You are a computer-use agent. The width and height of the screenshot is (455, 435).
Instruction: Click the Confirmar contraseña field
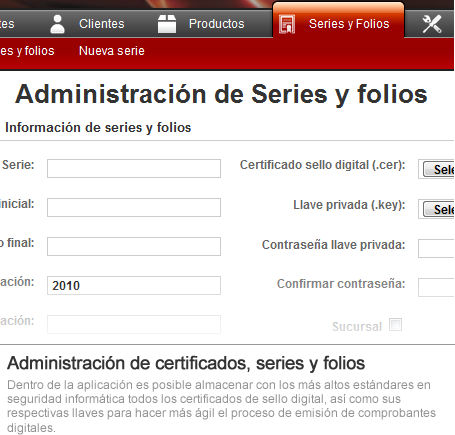coord(437,287)
